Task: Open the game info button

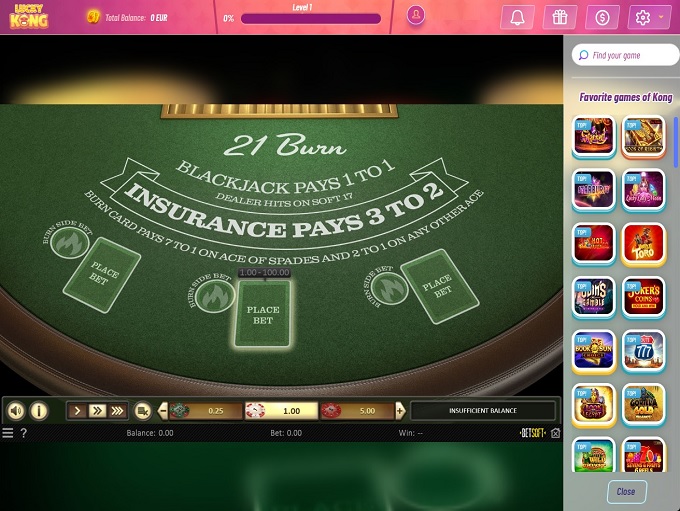Action: click(39, 410)
